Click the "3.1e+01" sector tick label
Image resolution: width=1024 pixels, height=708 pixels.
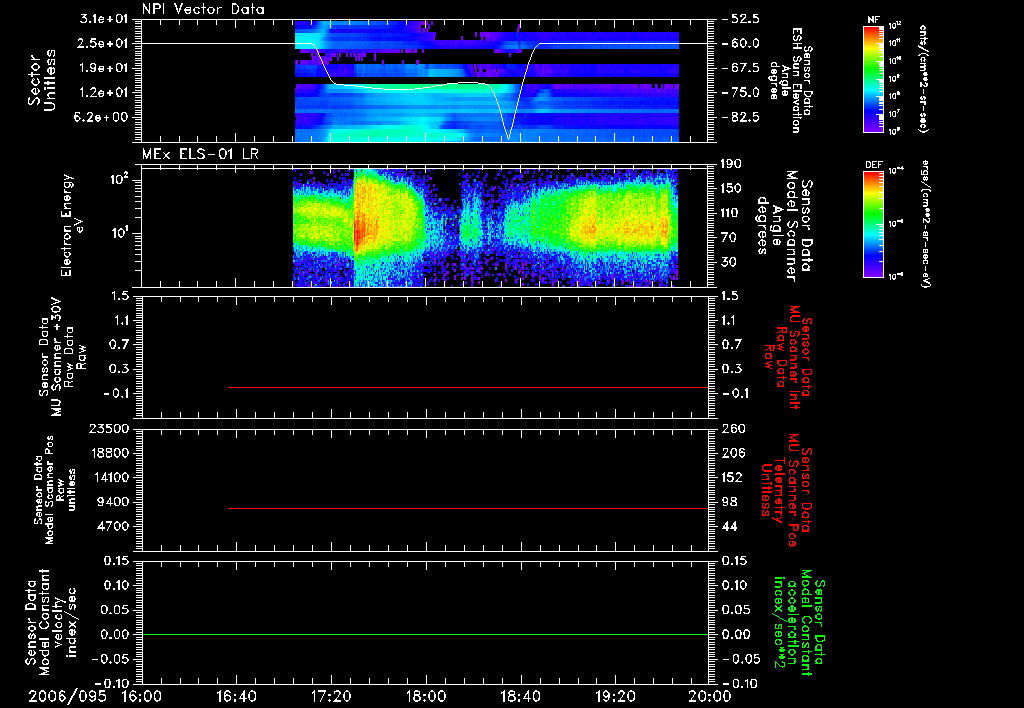(x=104, y=19)
